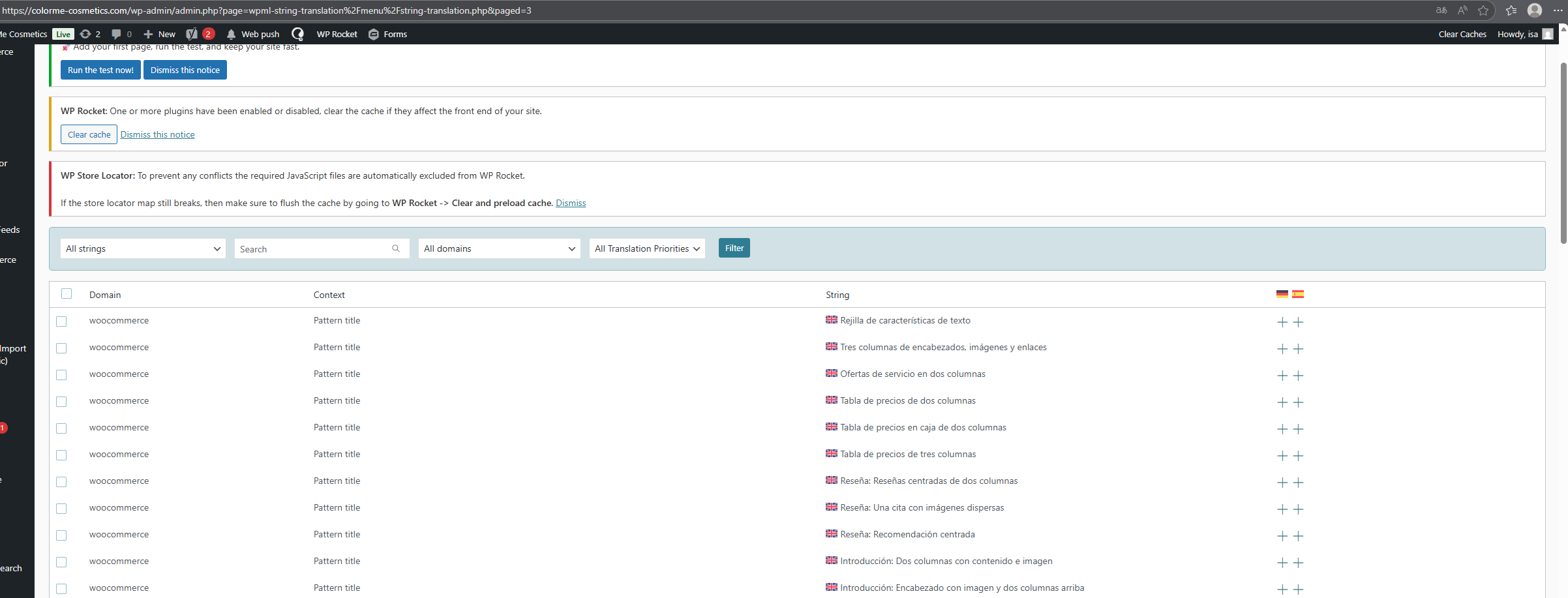1568x598 pixels.
Task: Add German translation for Dos columnas con contenido e imagen
Action: [1282, 563]
